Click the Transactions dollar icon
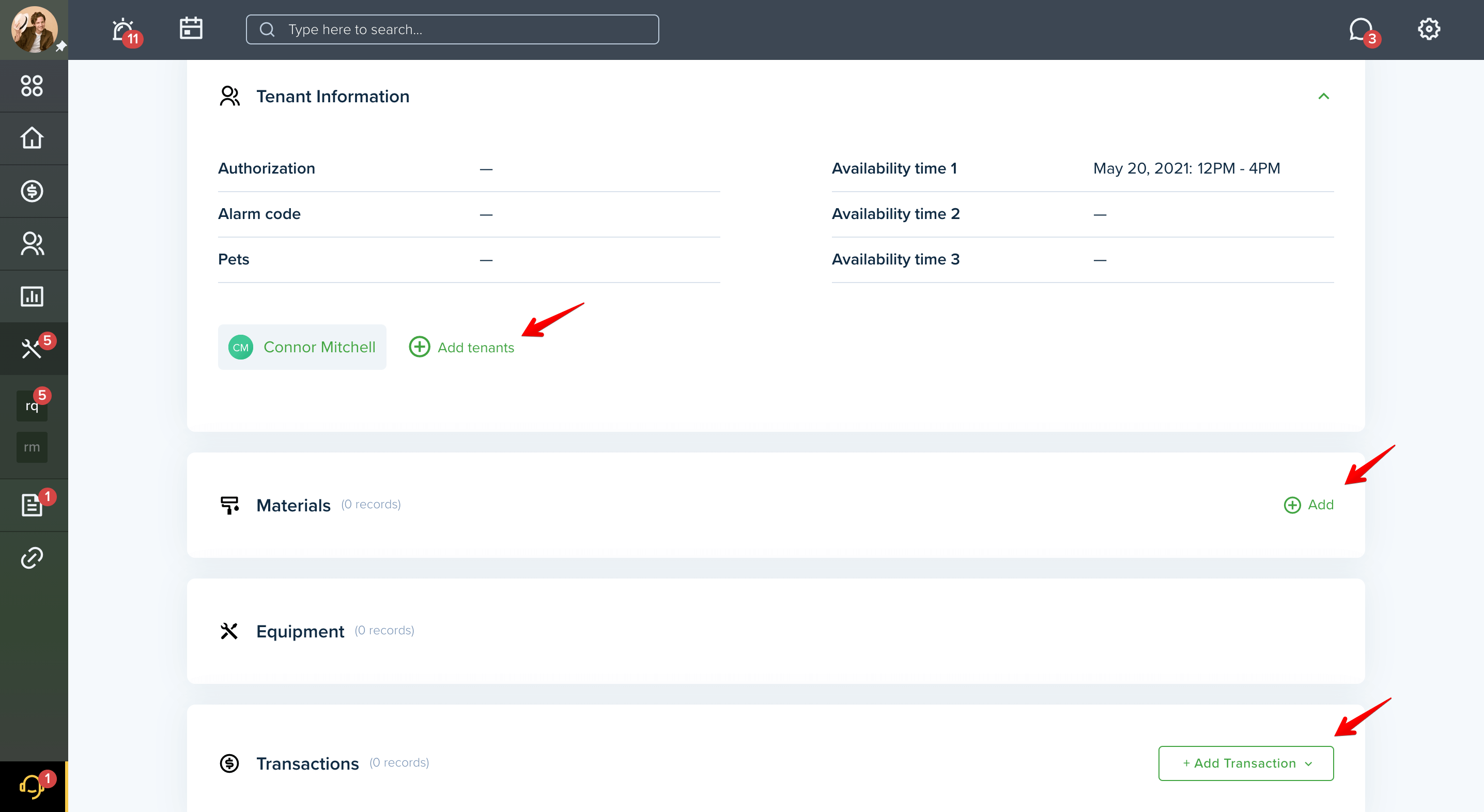This screenshot has width=1484, height=812. (229, 763)
